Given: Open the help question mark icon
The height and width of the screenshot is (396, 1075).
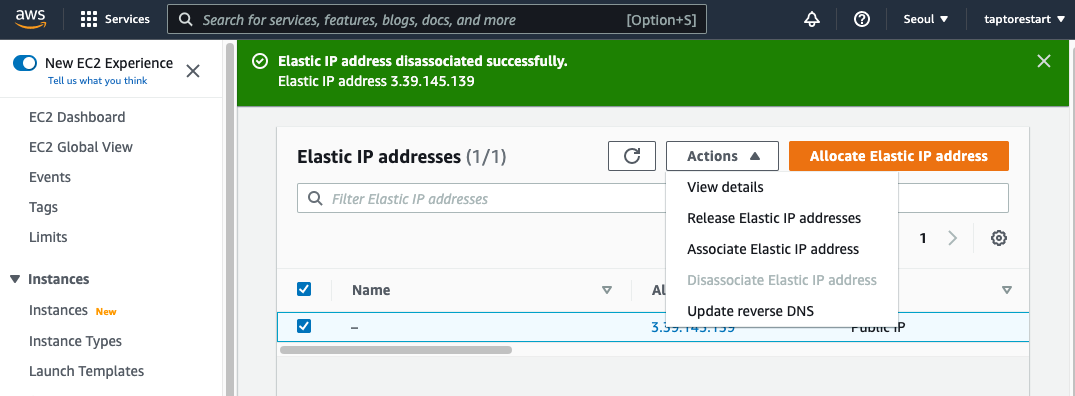Looking at the screenshot, I should pos(862,19).
